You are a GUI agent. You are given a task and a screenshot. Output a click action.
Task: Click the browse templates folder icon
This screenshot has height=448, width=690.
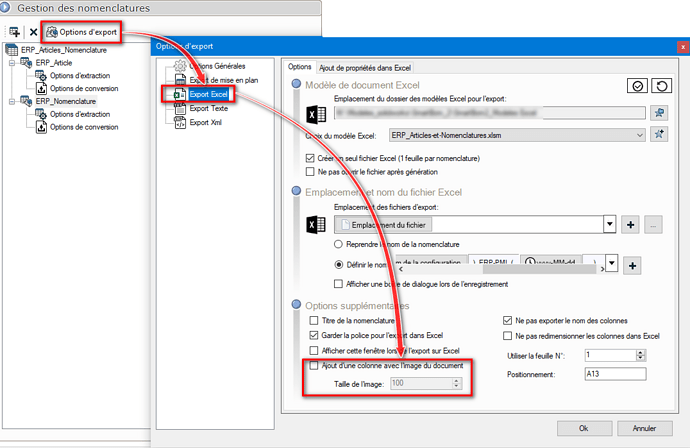[x=658, y=111]
